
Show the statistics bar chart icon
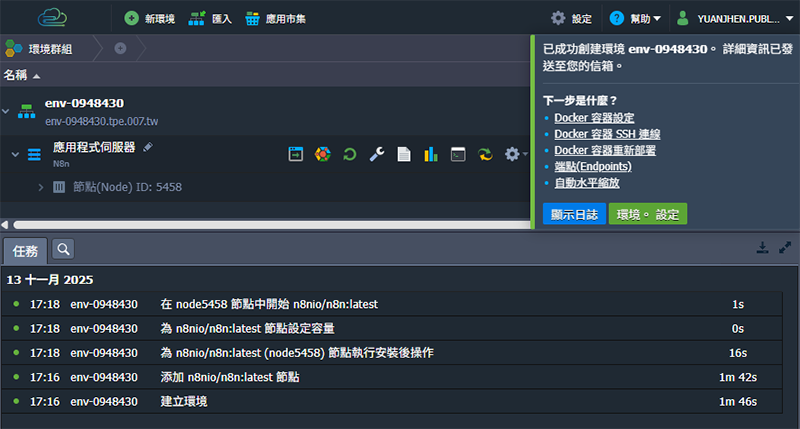[431, 154]
